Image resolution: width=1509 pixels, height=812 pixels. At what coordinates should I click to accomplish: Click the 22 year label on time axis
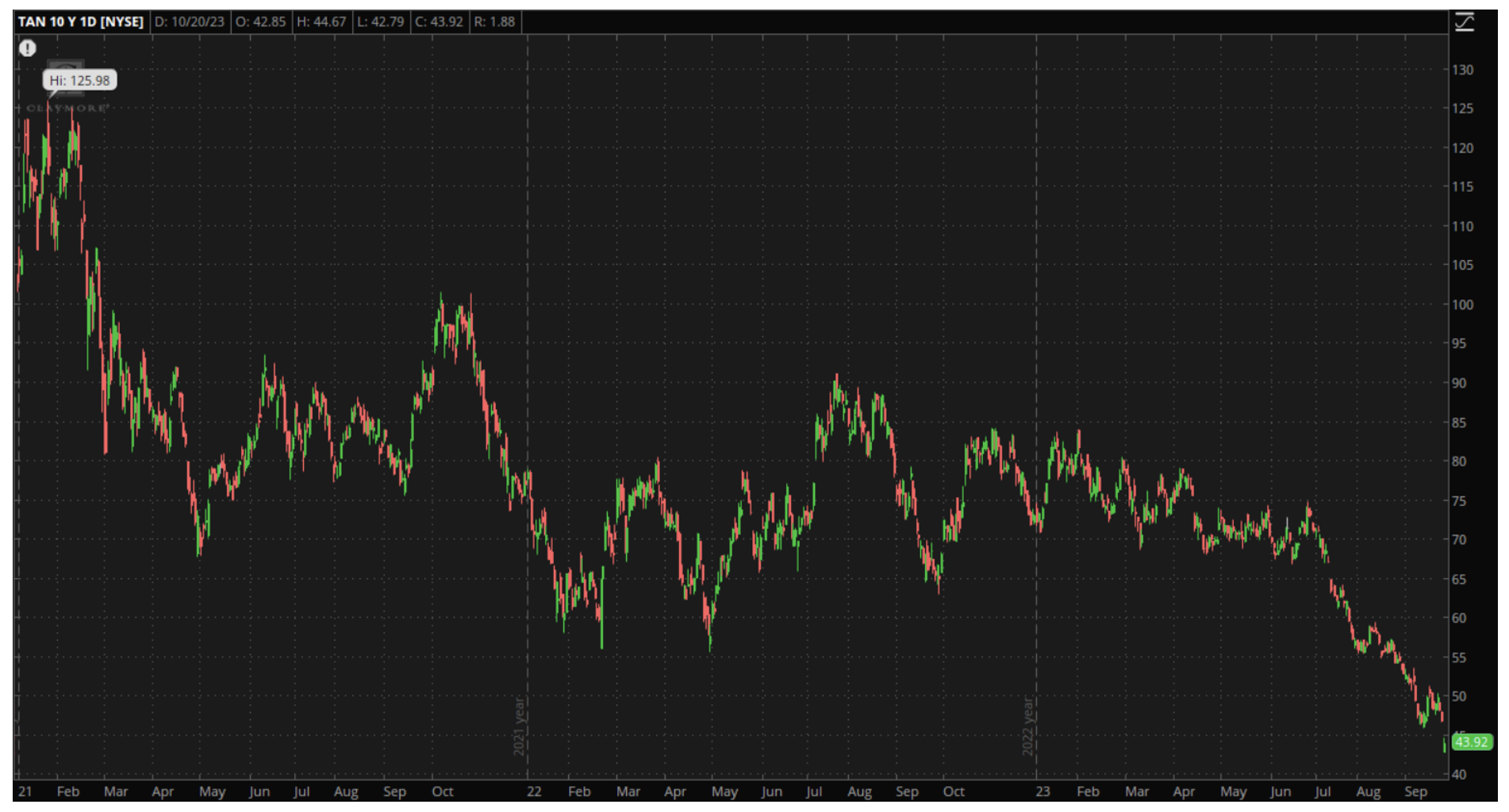(534, 791)
